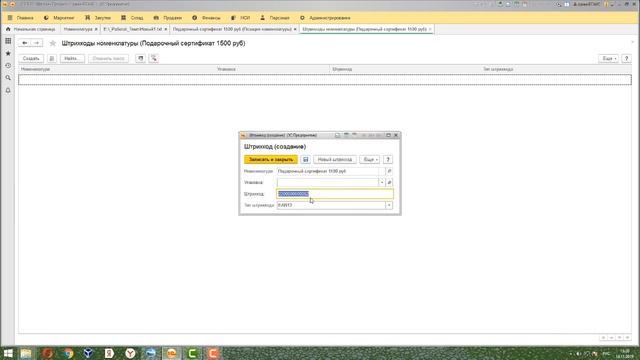
Task: Open the sections grid icon in sidebar
Action: 8,41
